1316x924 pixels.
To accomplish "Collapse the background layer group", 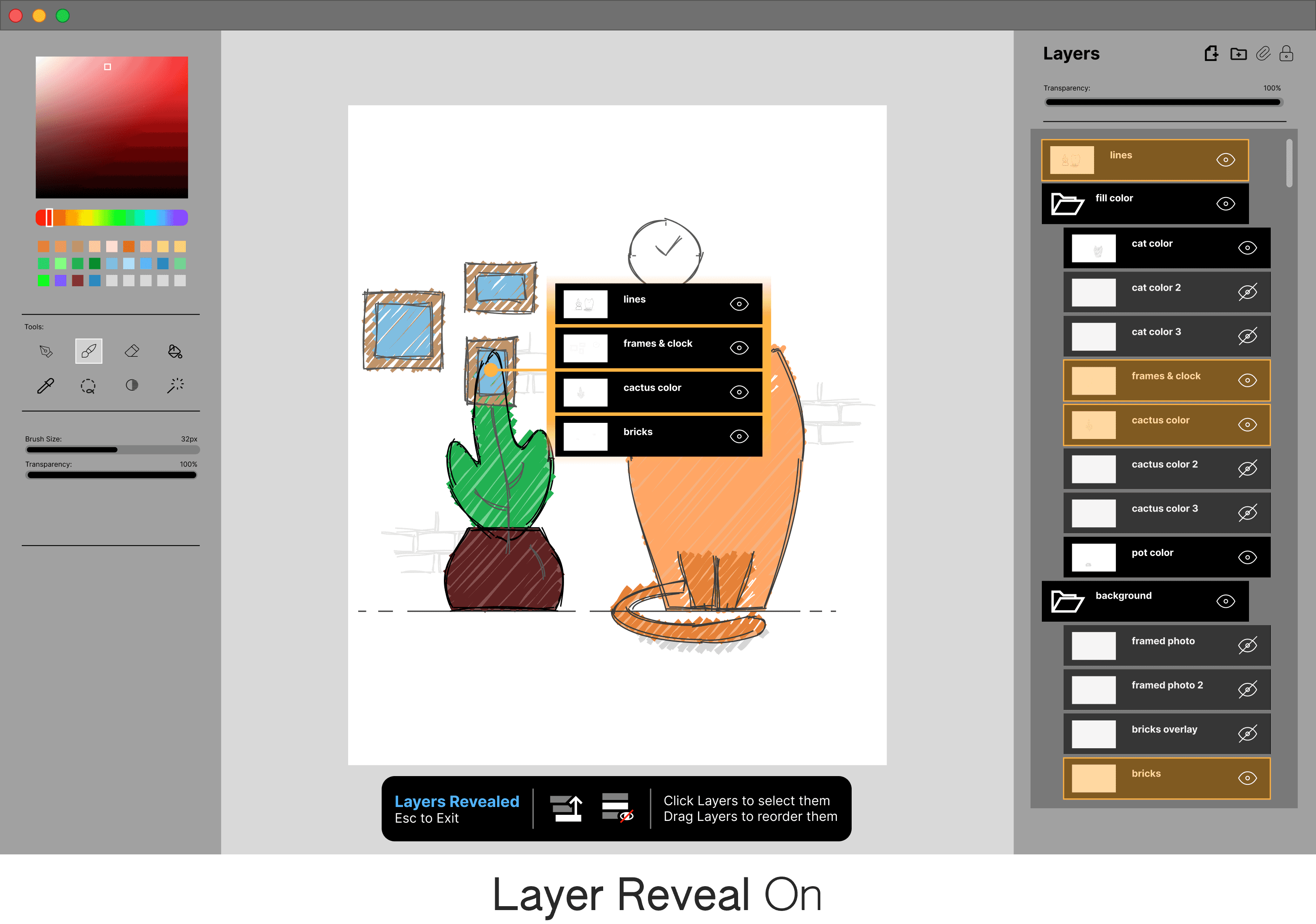I will pyautogui.click(x=1067, y=602).
